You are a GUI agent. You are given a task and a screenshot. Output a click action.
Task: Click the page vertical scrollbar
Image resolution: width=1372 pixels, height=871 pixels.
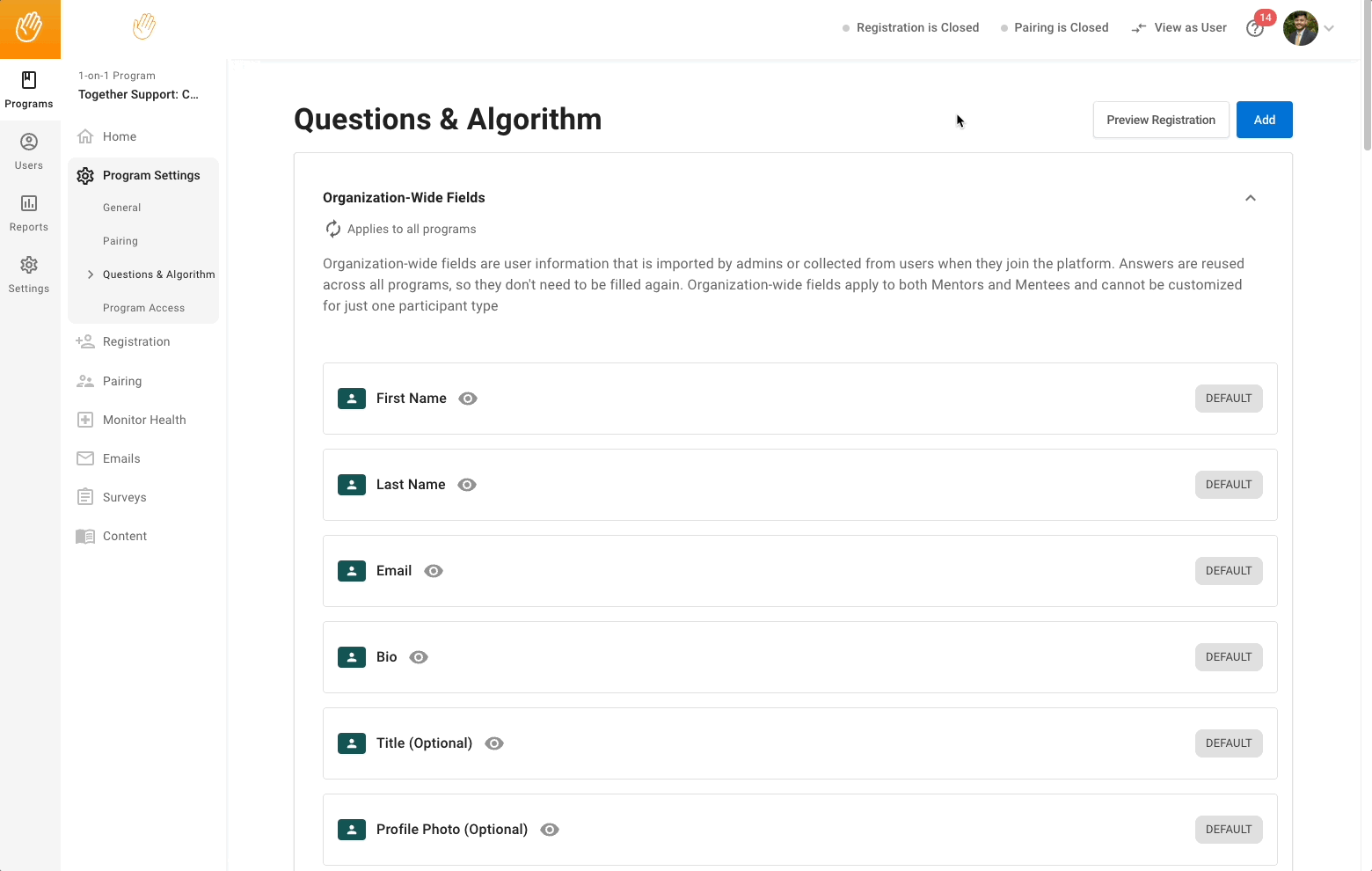tap(1367, 77)
